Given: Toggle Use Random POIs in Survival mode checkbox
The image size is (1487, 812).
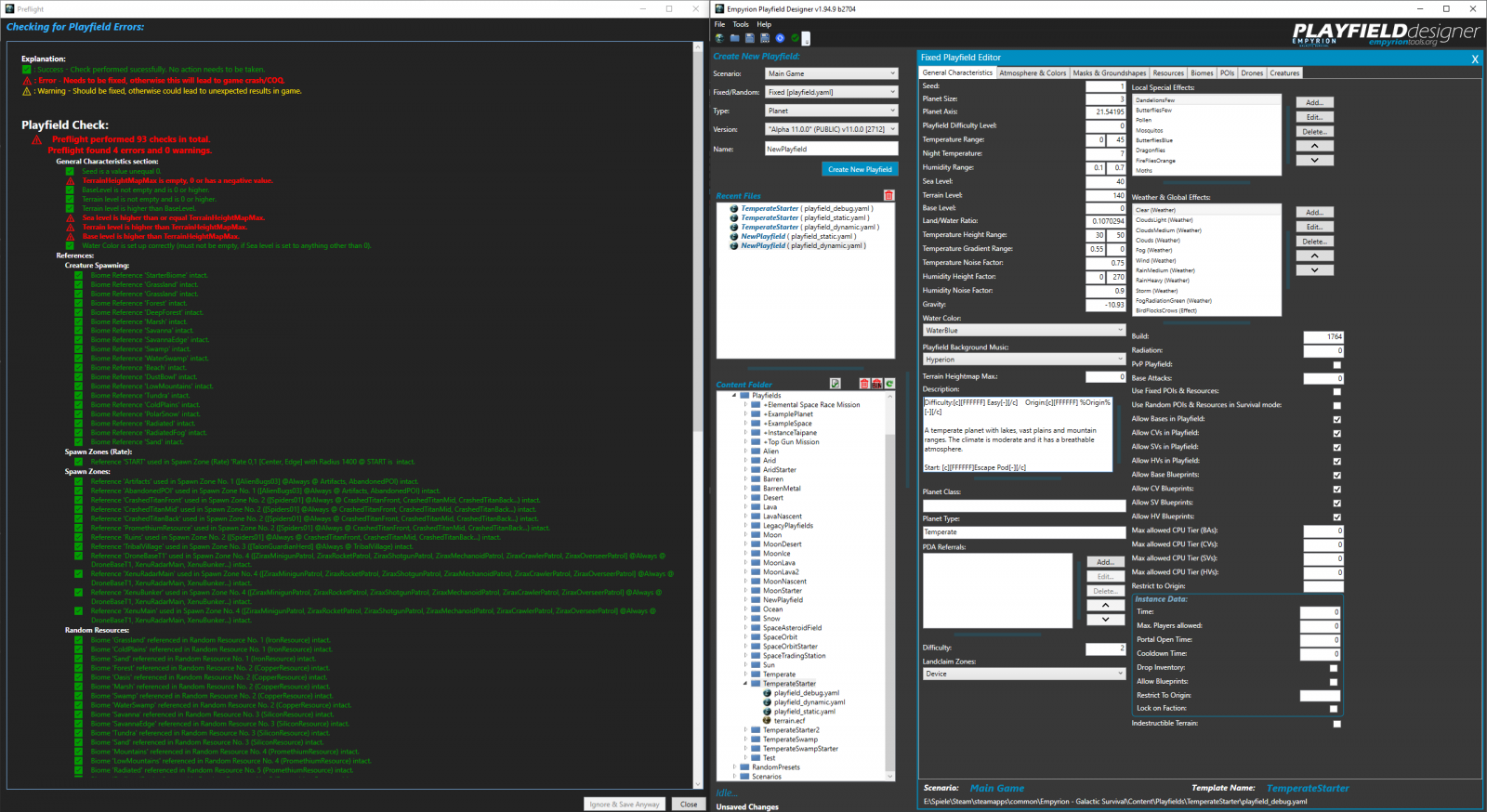Looking at the screenshot, I should click(x=1337, y=405).
